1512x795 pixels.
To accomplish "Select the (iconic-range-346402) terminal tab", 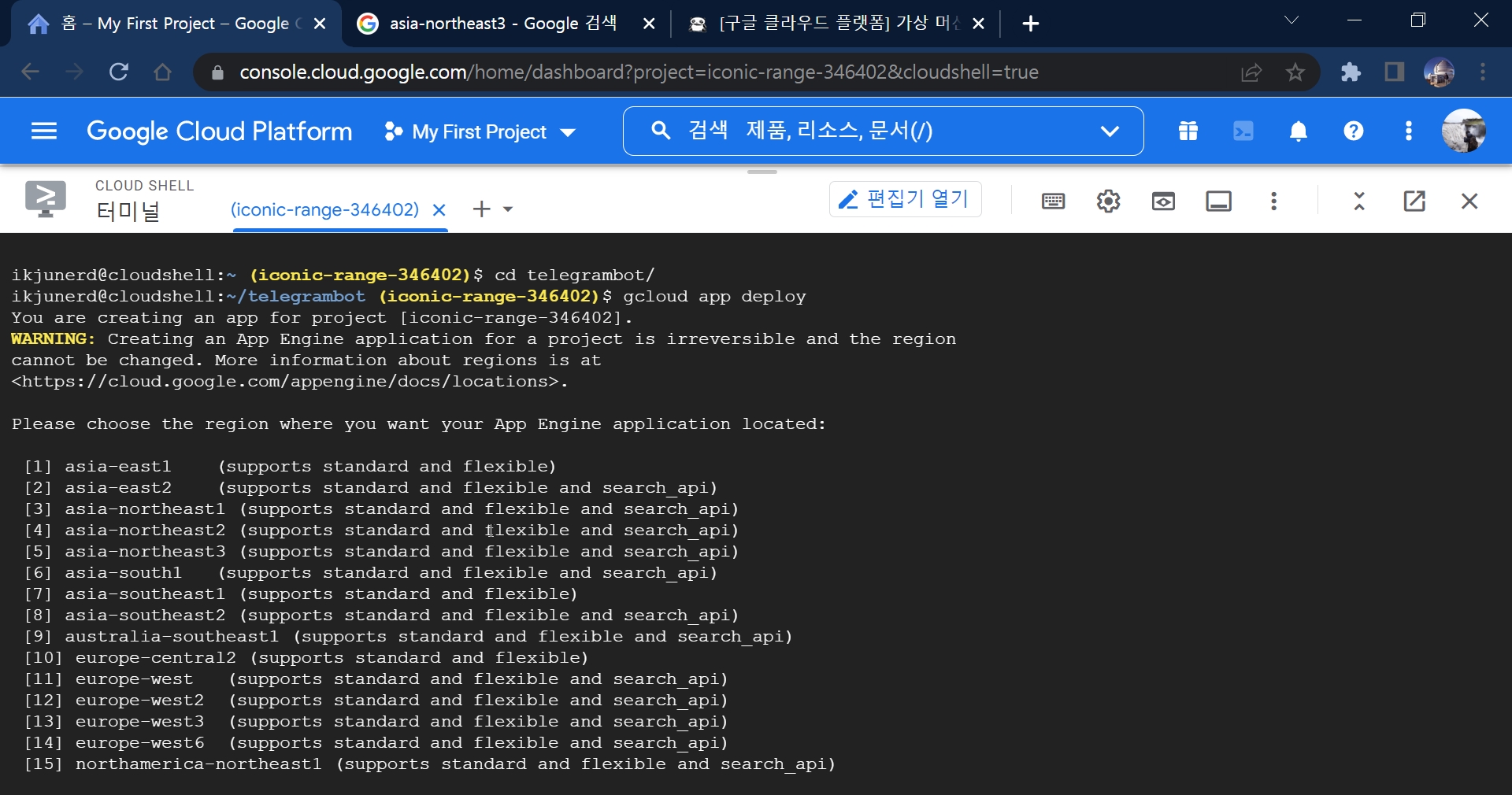I will click(x=324, y=209).
